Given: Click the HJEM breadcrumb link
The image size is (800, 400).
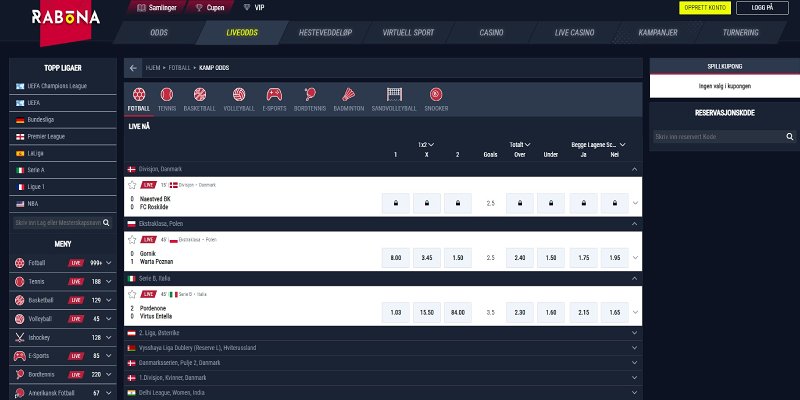Looking at the screenshot, I should coord(153,68).
